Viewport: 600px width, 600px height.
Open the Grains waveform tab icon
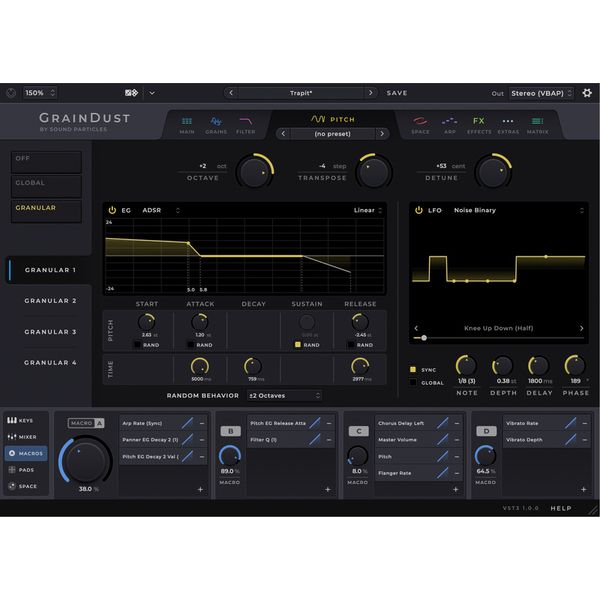point(216,121)
